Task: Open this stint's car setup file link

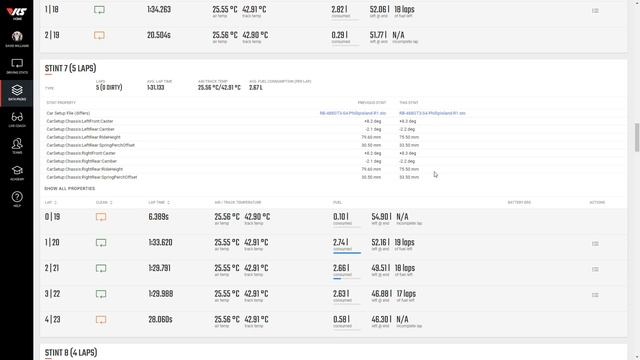Action: 432,113
